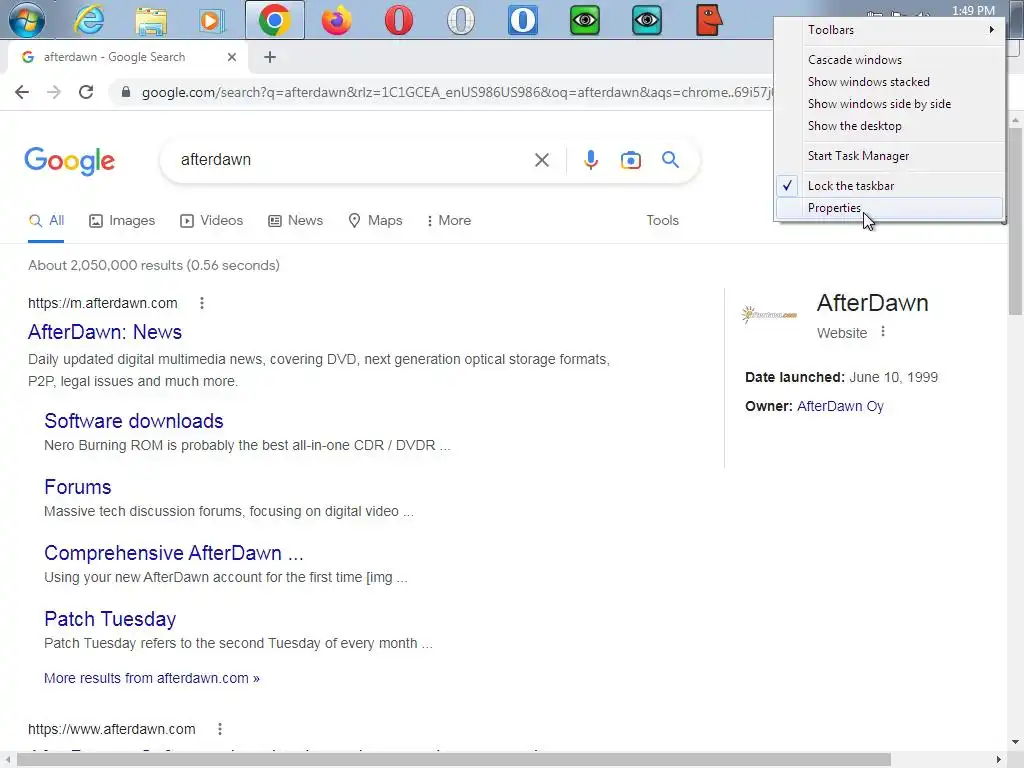Click the horizontal scrollbar right arrow
The image size is (1024, 768).
click(x=999, y=760)
